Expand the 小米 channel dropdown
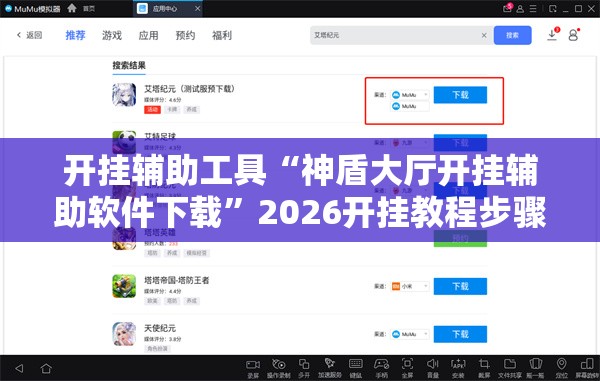Screen dimensions: 600x381 pos(410,286)
